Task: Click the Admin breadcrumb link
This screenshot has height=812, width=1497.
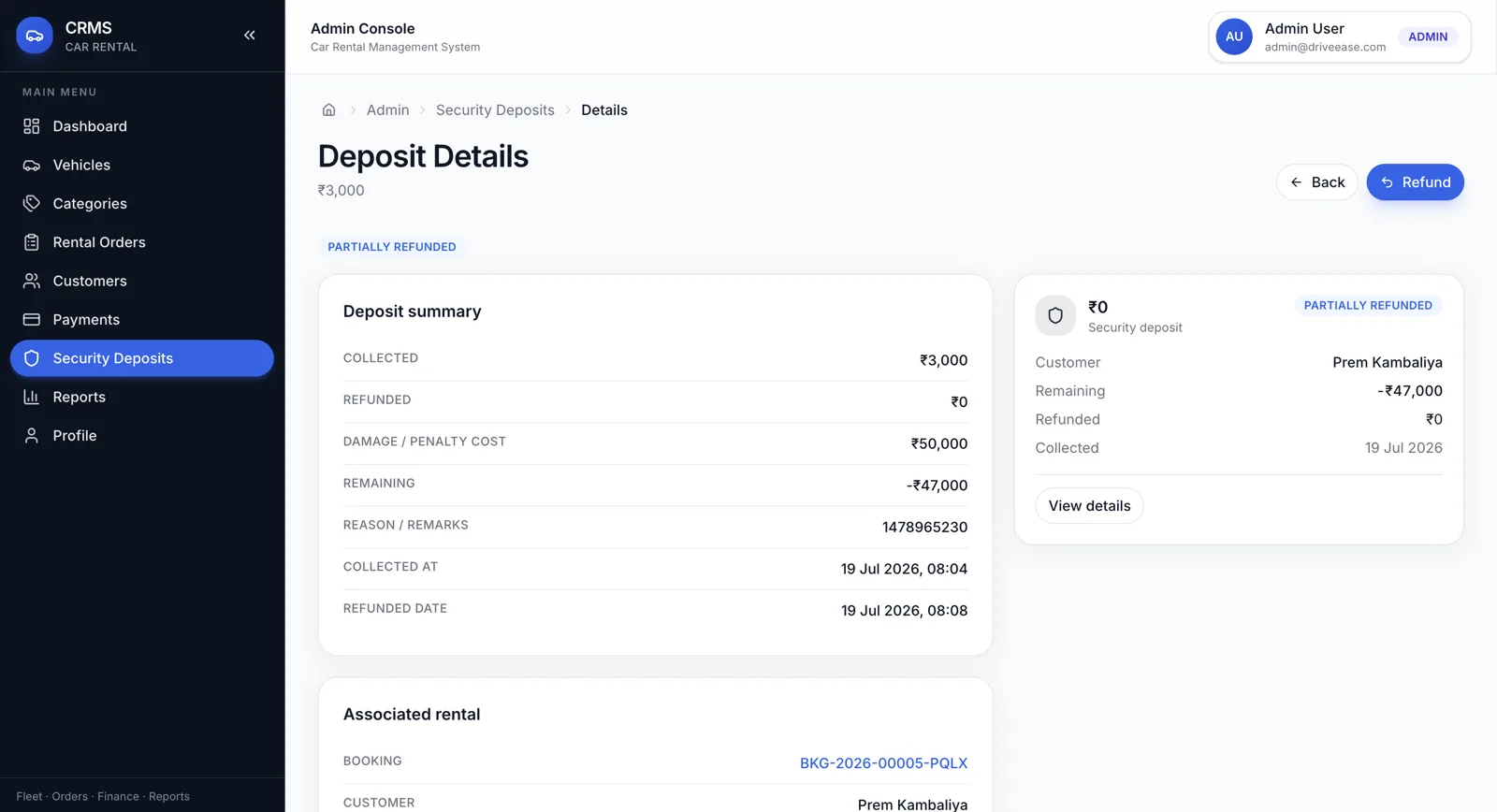Action: click(x=388, y=110)
